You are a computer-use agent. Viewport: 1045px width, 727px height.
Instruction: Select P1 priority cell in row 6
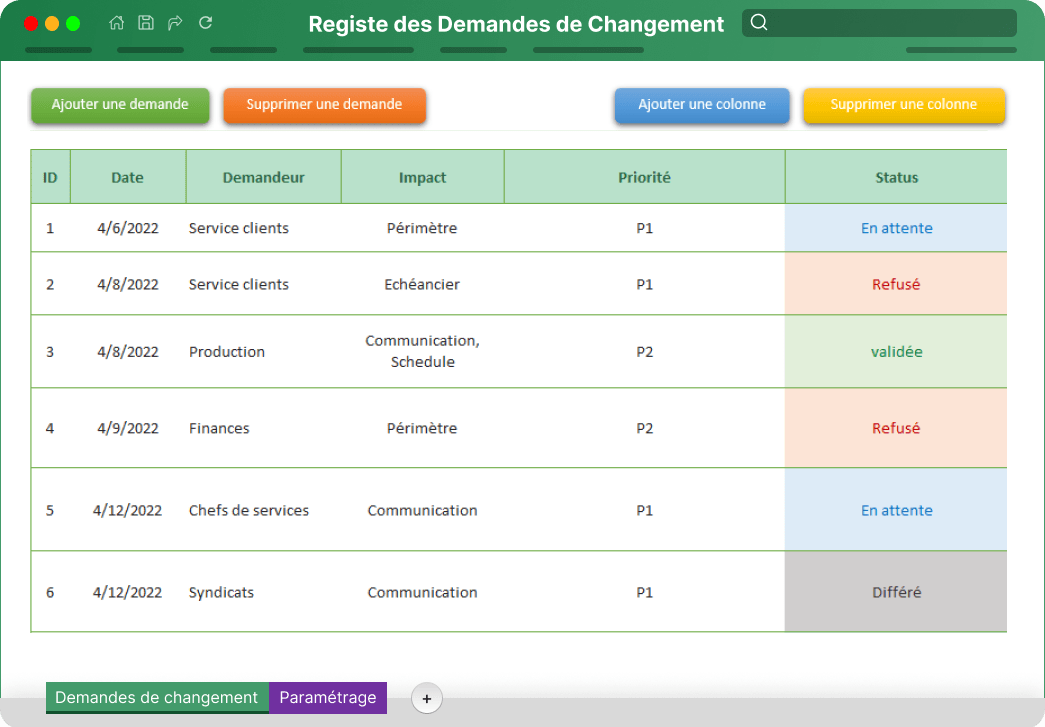[x=644, y=592]
